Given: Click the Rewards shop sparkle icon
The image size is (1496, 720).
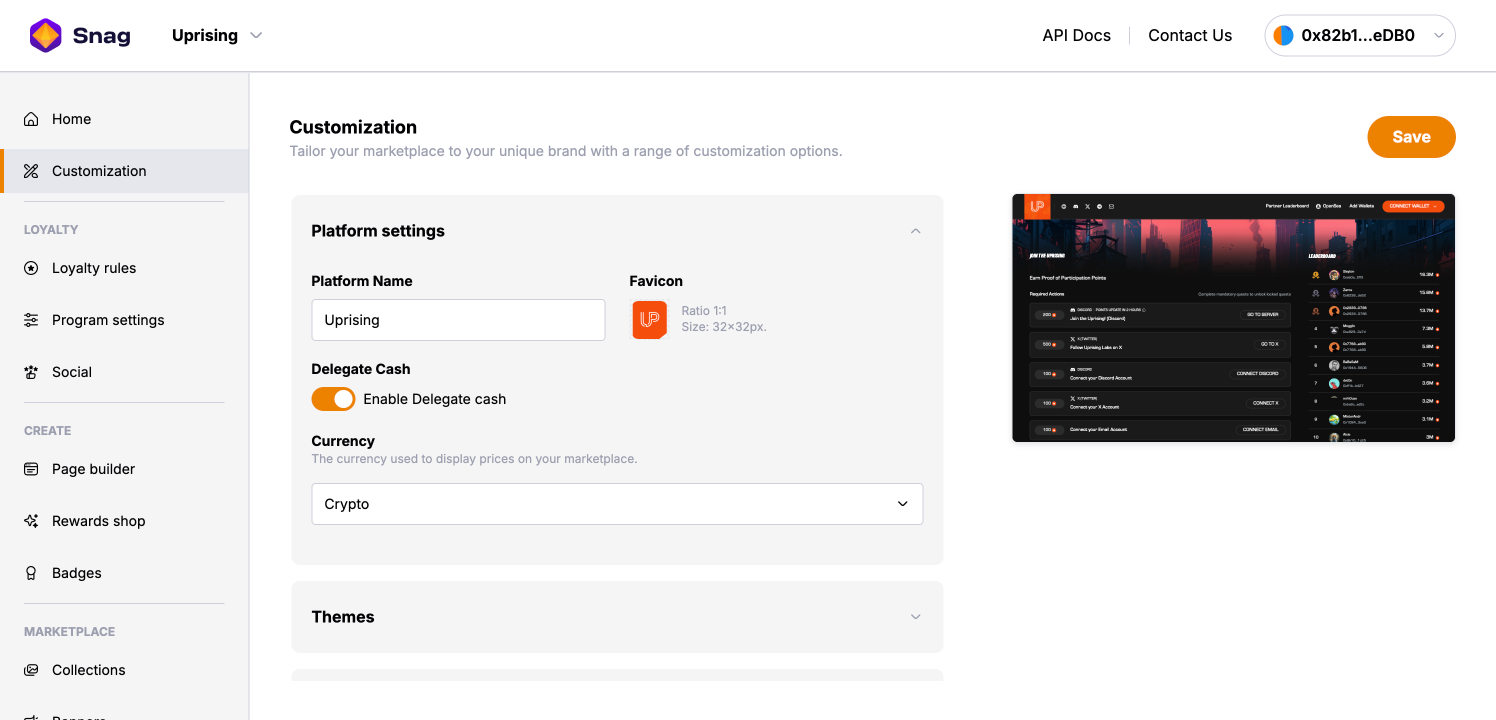Looking at the screenshot, I should coord(31,521).
